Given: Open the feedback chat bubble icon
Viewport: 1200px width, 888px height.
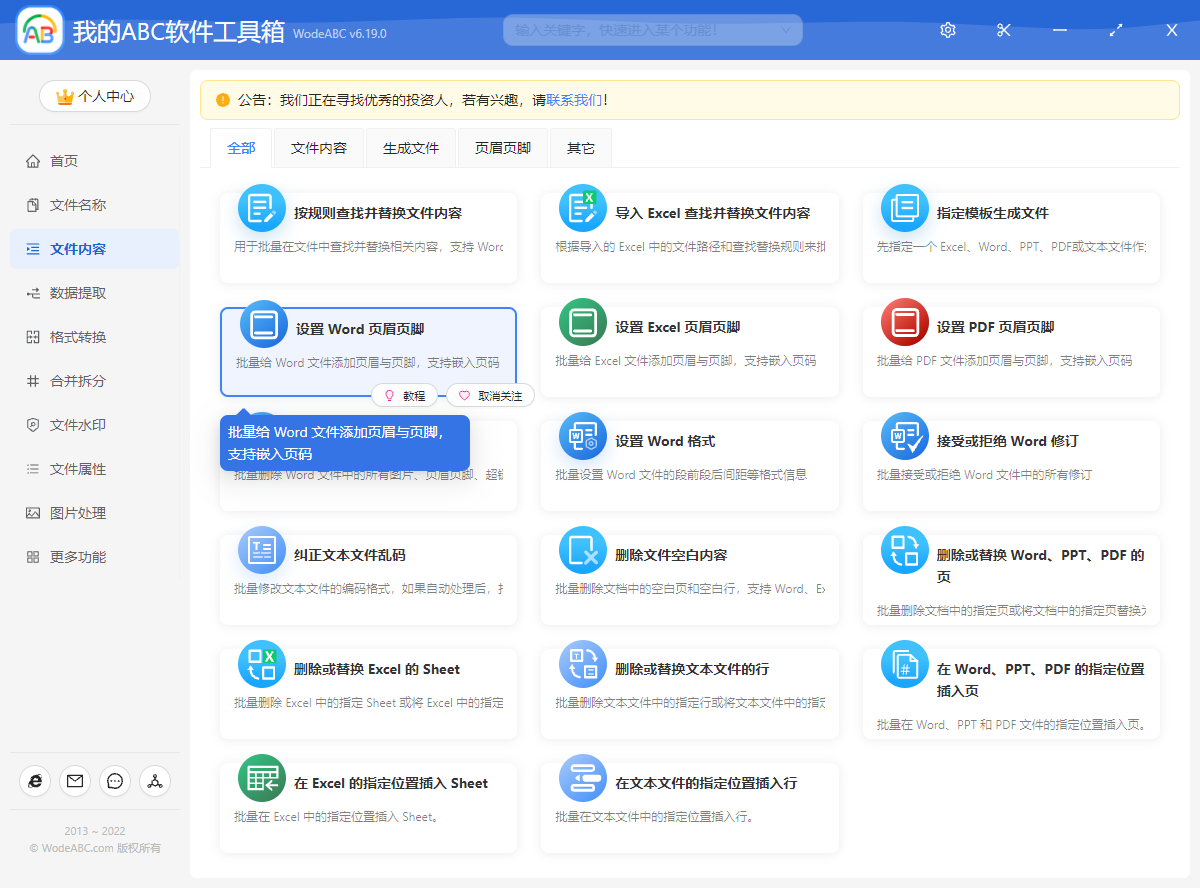Looking at the screenshot, I should point(115,781).
